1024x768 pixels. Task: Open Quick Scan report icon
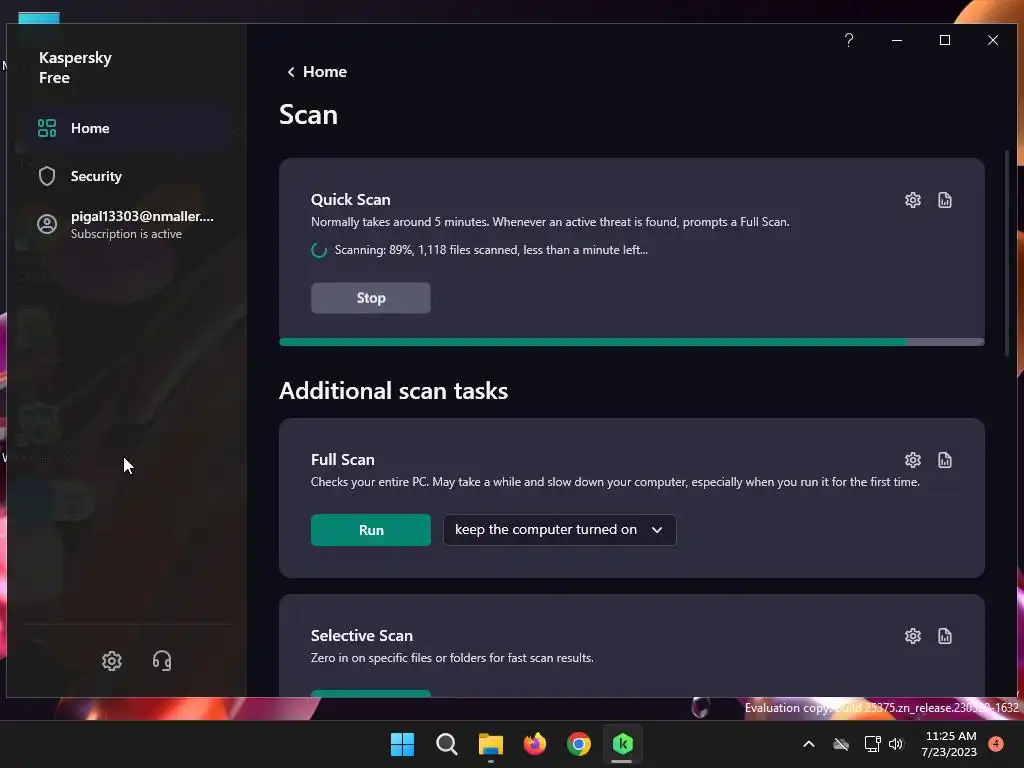coord(944,200)
